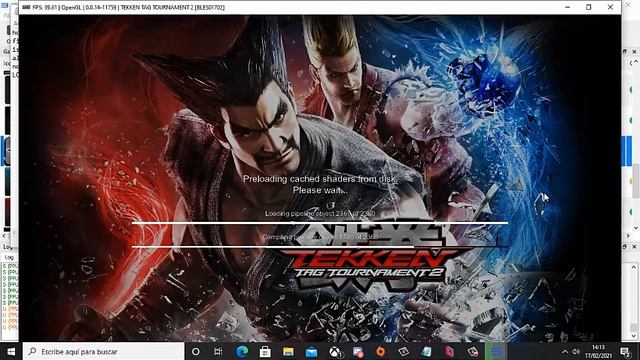Click the game list scrollbar down arrow in RPCS3
The height and width of the screenshot is (360, 640).
pos(636,228)
